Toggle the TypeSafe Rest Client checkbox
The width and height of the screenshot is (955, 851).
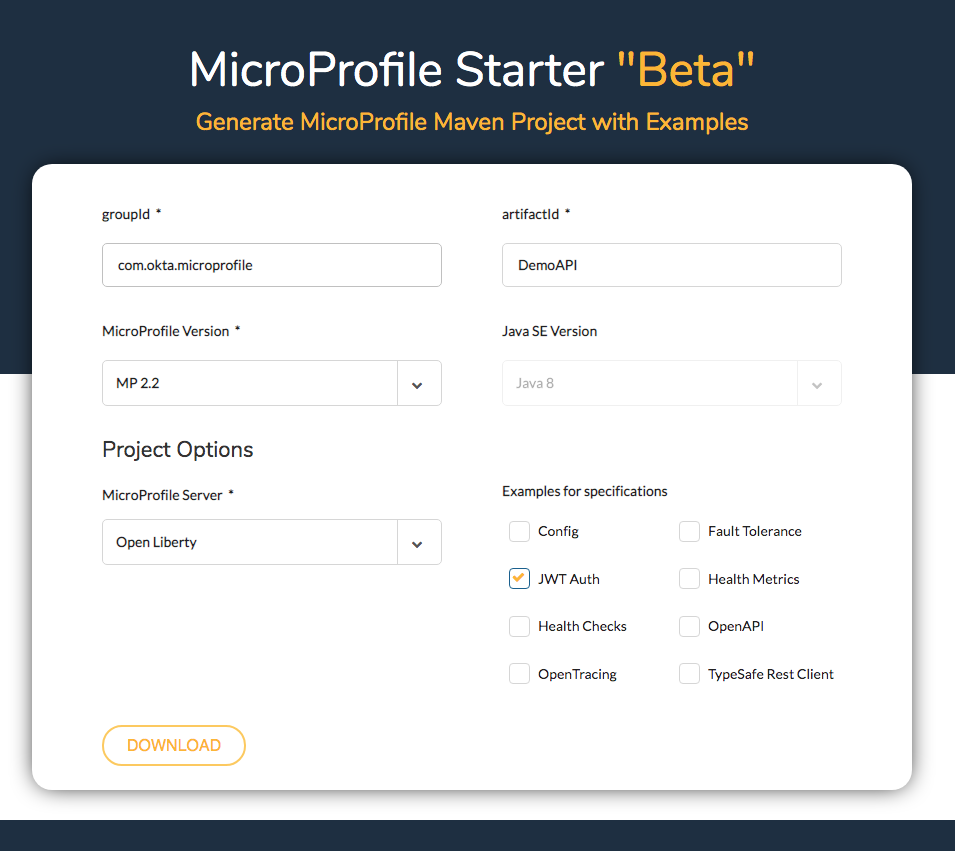coord(689,674)
